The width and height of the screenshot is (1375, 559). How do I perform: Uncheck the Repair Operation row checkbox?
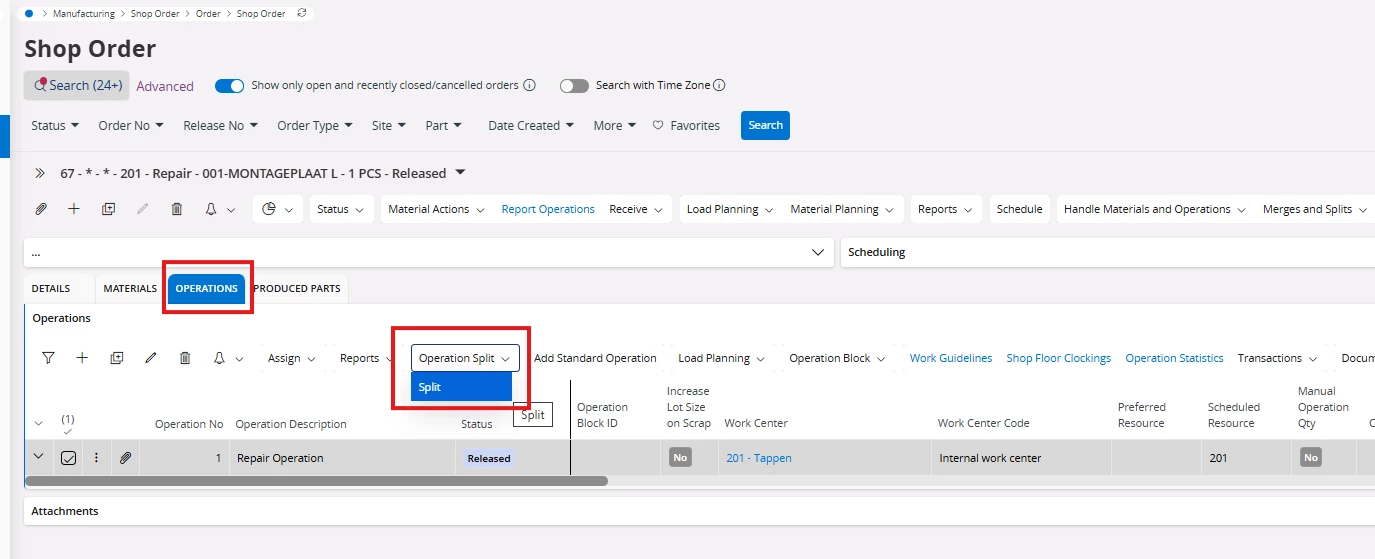click(68, 458)
